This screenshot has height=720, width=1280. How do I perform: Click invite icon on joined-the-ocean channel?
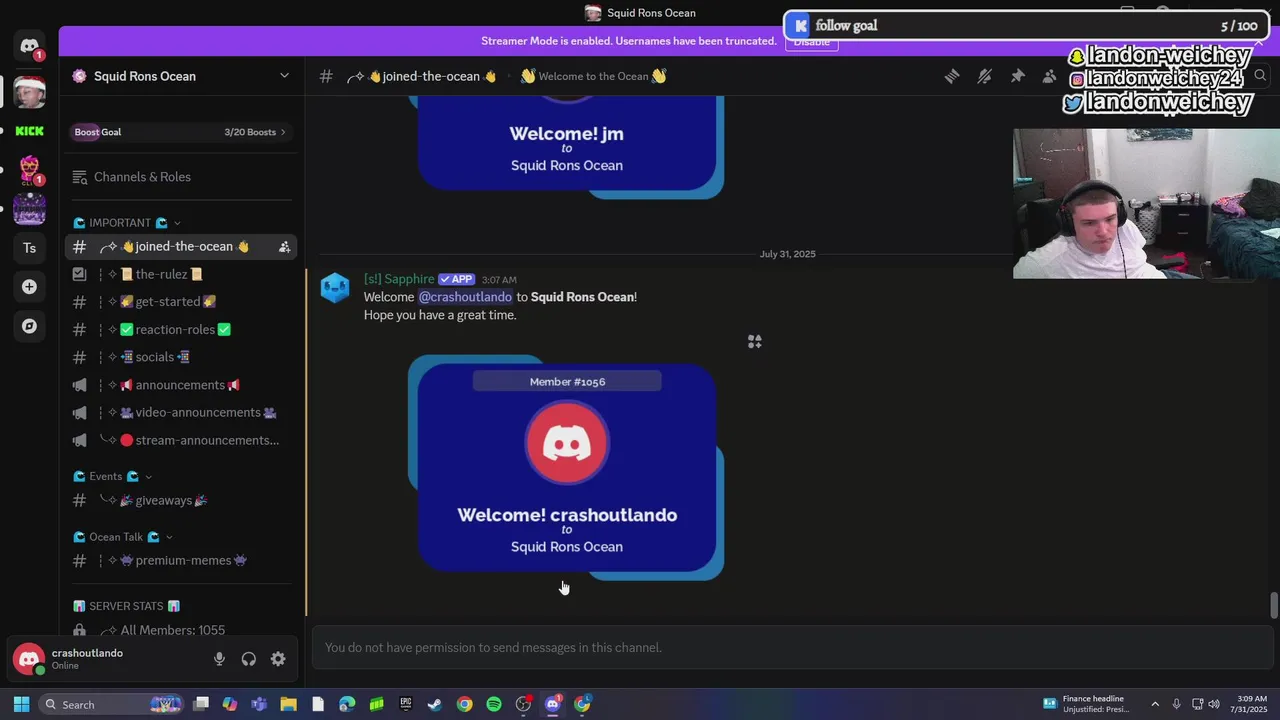coord(284,247)
